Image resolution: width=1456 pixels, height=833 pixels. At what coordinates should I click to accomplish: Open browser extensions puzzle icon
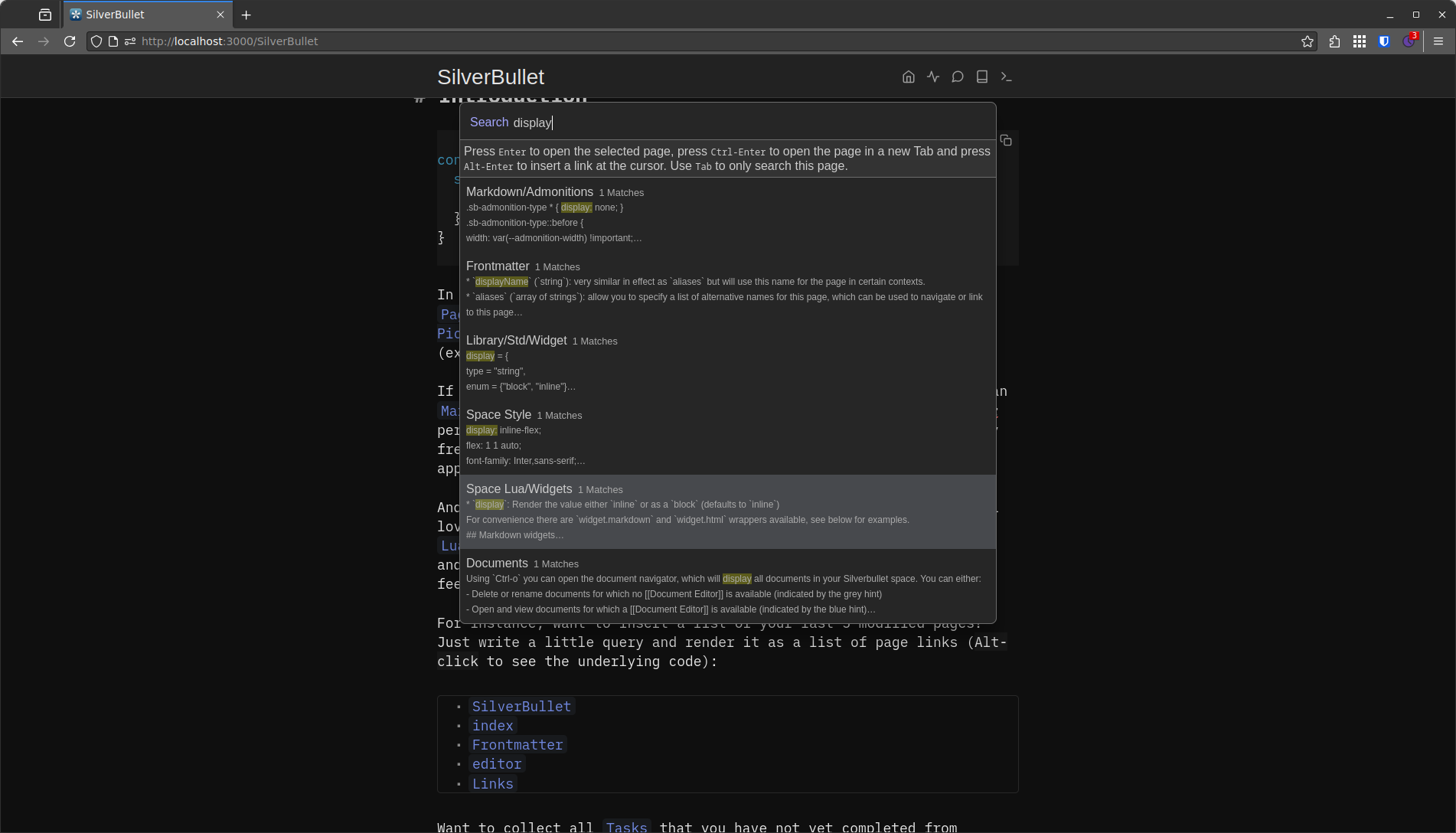pyautogui.click(x=1334, y=41)
